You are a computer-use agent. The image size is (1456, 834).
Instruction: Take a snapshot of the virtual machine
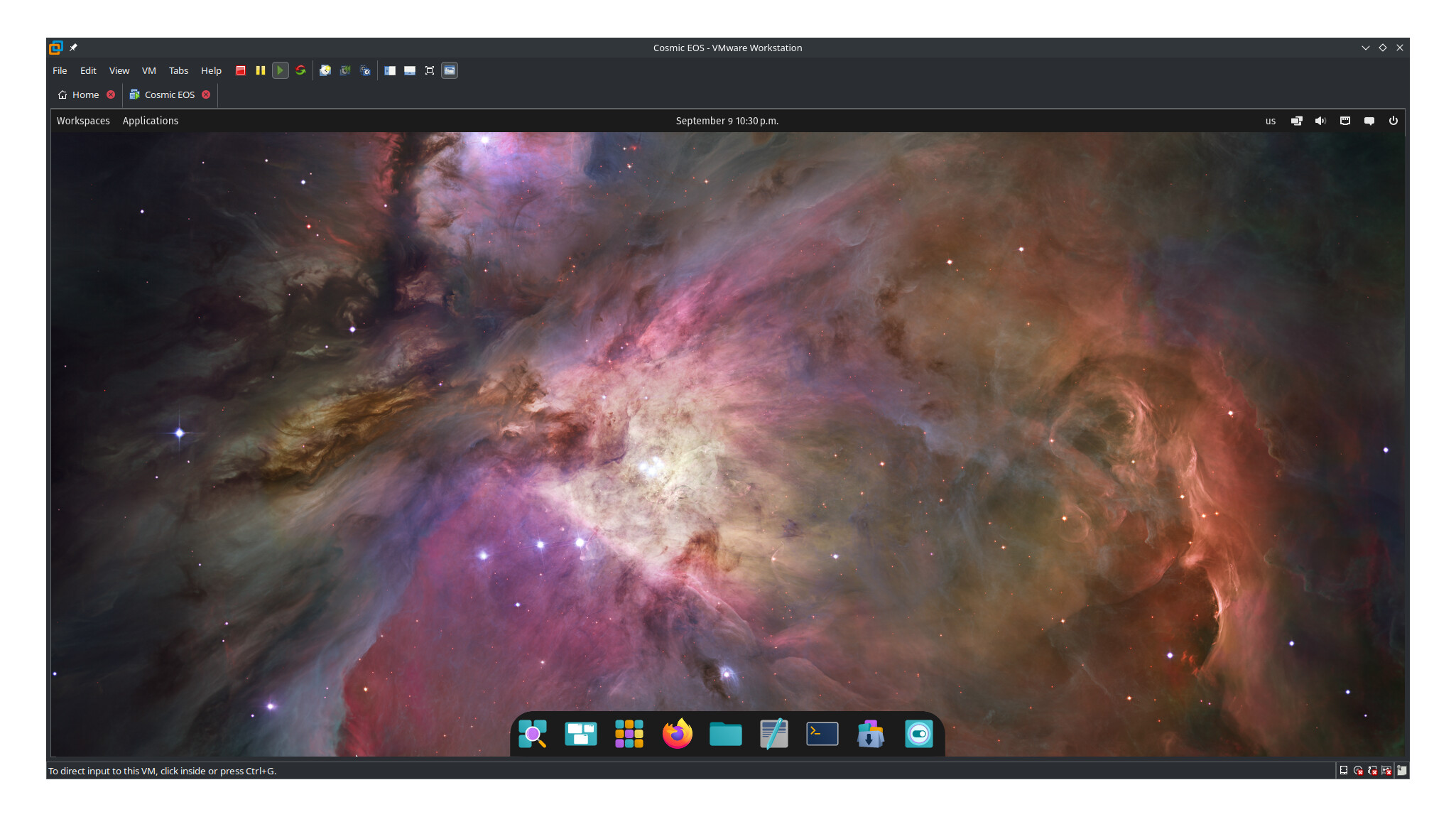click(325, 70)
